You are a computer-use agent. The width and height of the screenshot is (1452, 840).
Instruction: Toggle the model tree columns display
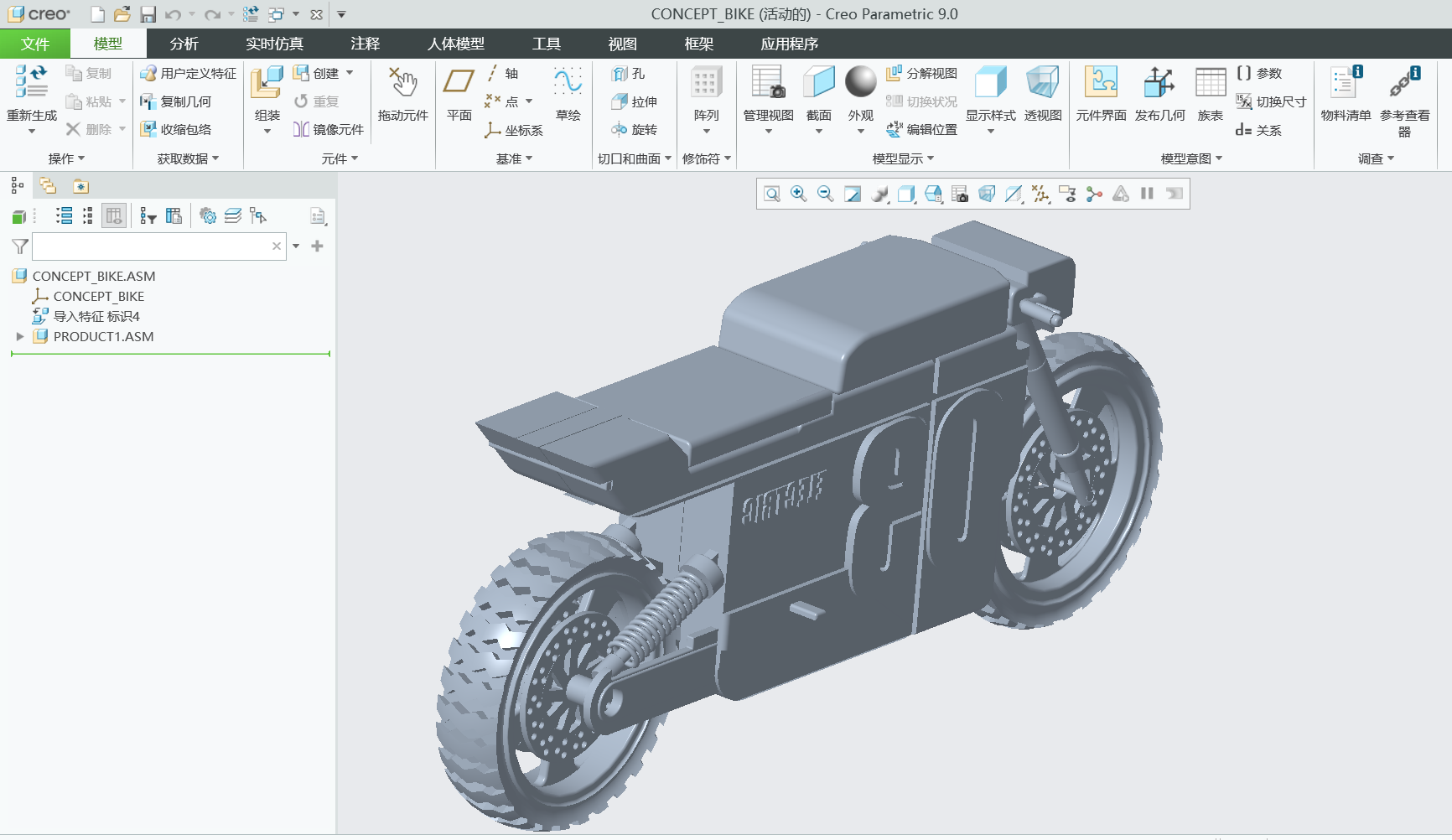coord(114,216)
